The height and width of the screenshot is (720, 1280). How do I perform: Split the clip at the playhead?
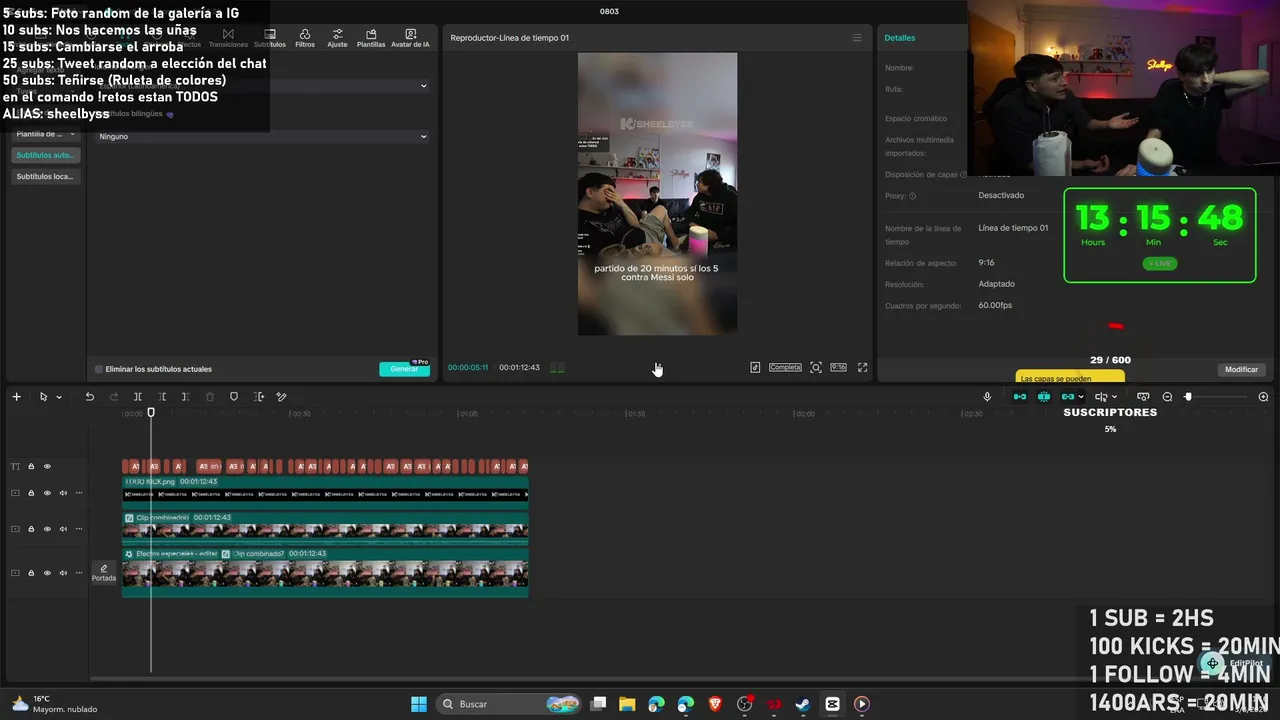pyautogui.click(x=138, y=397)
